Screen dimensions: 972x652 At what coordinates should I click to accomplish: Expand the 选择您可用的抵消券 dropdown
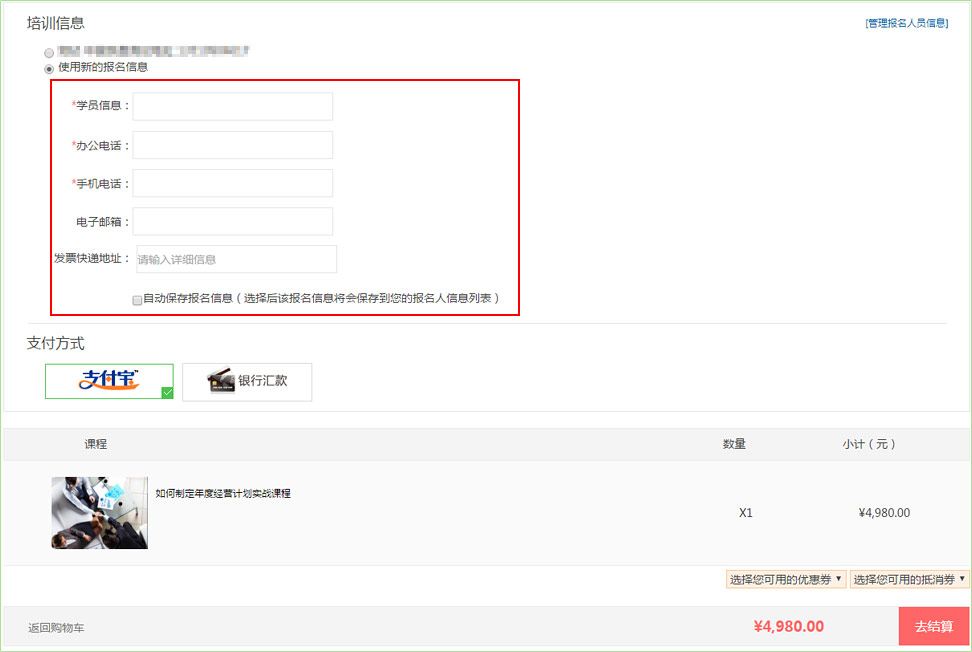click(910, 579)
